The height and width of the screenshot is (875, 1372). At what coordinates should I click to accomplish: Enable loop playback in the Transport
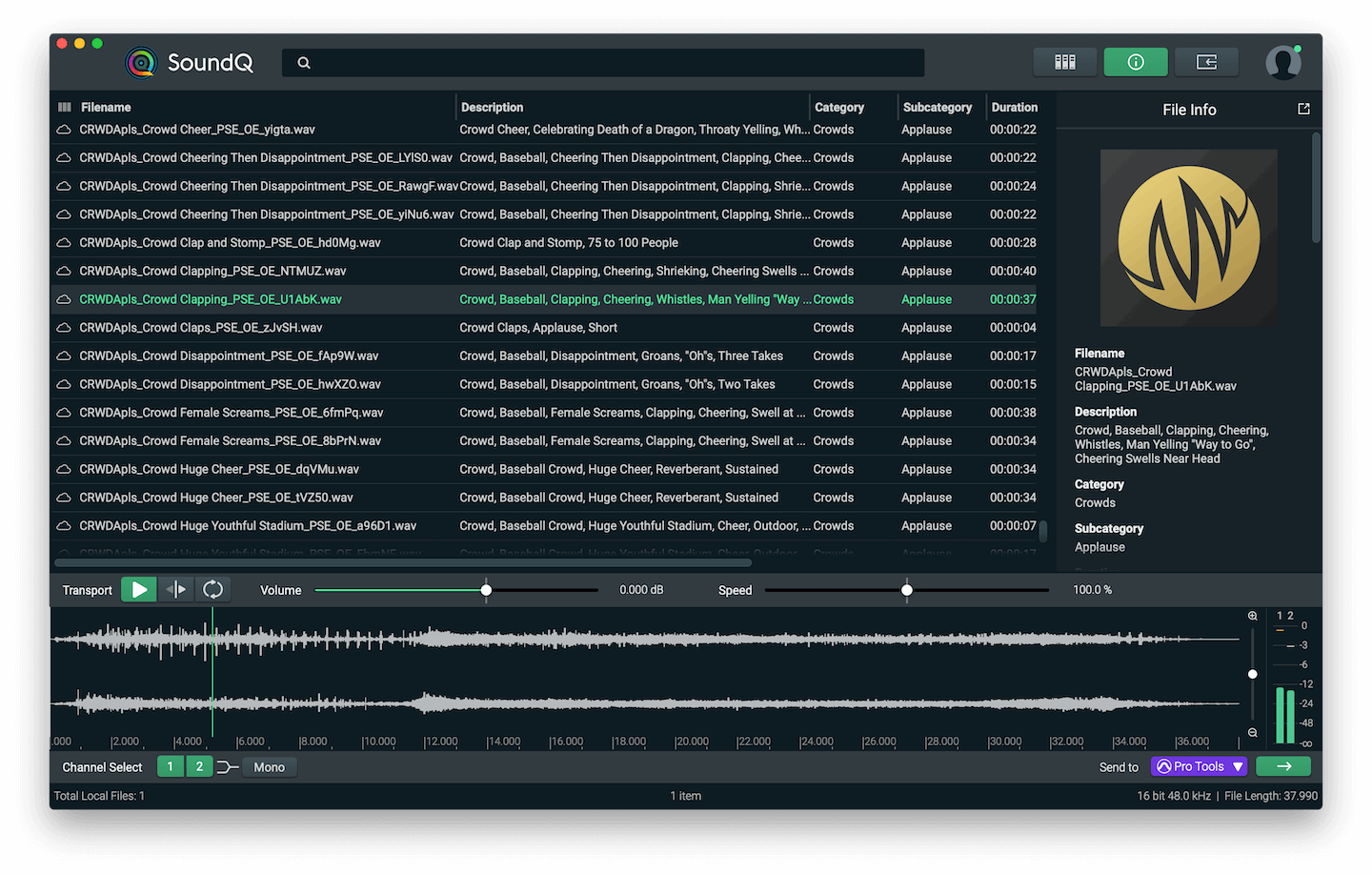tap(212, 589)
